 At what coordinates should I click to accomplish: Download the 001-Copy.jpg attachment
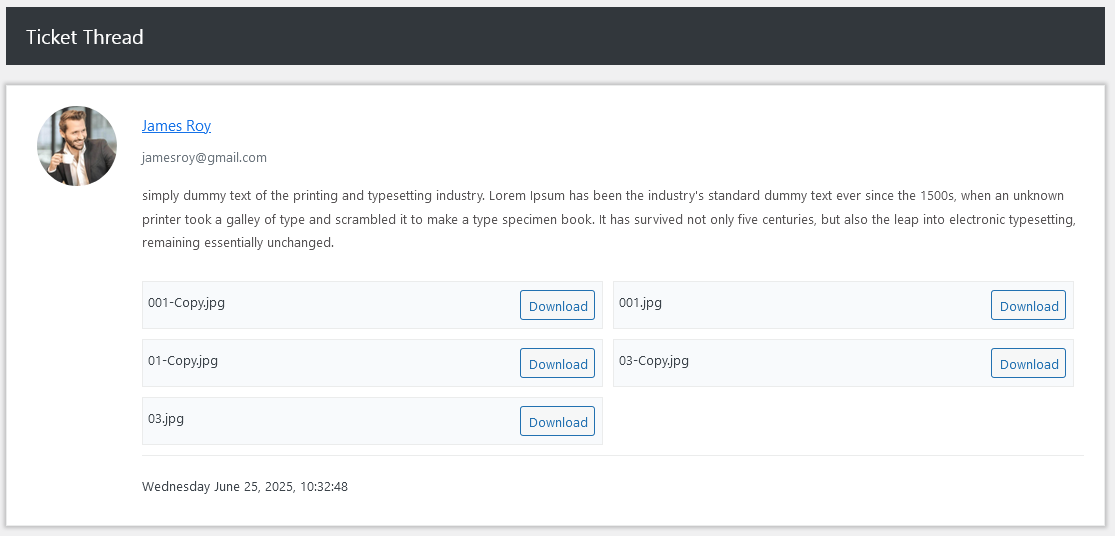tap(557, 306)
